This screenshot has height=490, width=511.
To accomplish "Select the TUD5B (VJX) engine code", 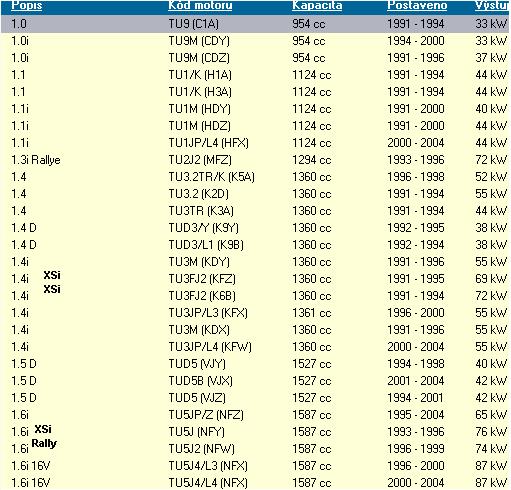I will pyautogui.click(x=201, y=381).
